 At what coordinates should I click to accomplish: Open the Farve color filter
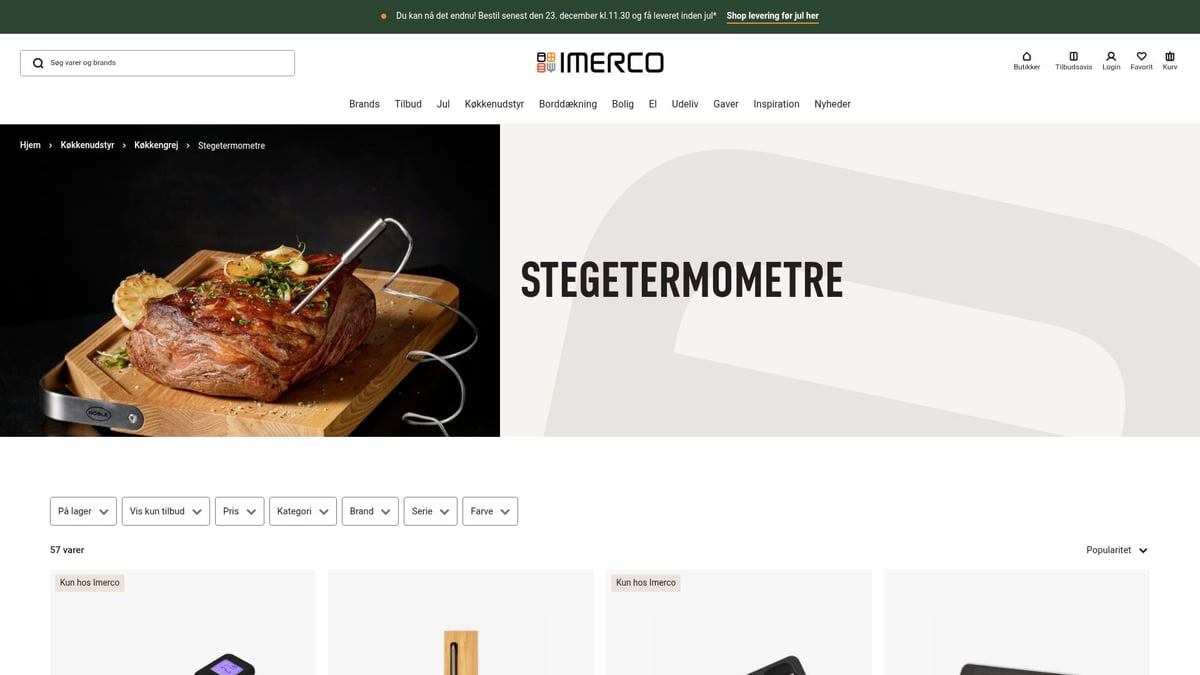[x=490, y=511]
